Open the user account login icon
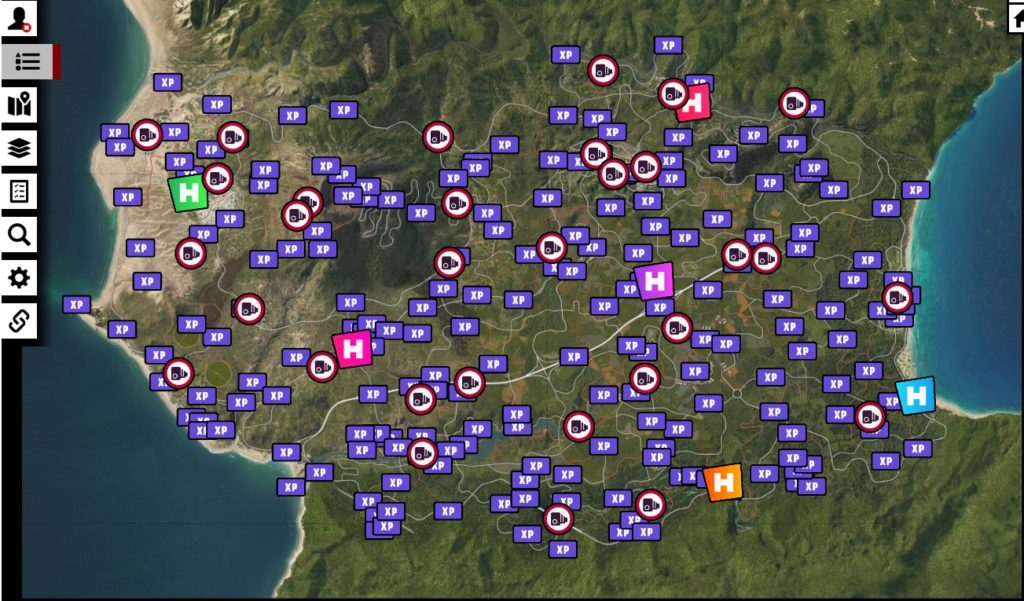Screen dimensions: 1024x601 tap(19, 18)
